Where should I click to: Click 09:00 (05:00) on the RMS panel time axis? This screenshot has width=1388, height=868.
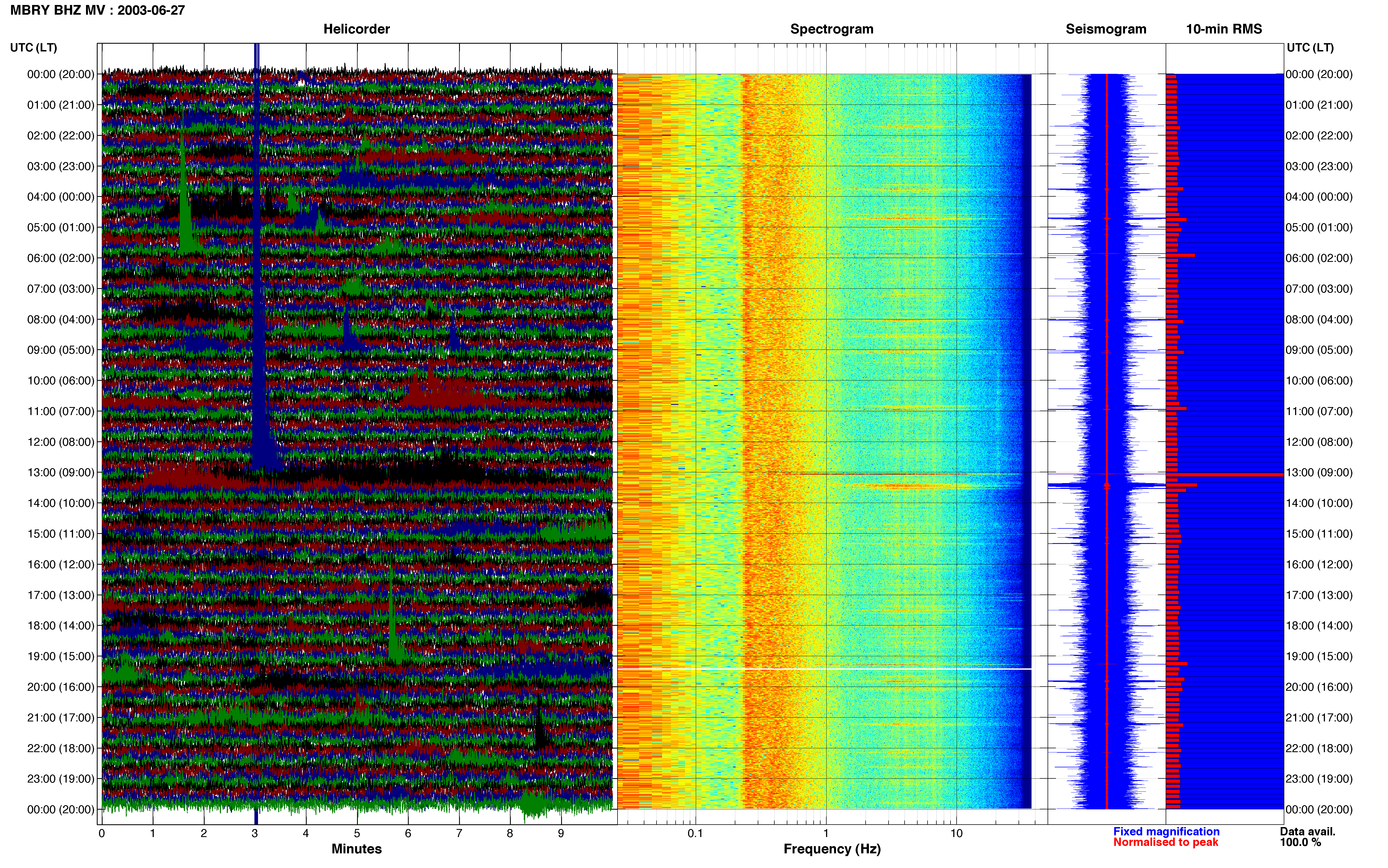click(1319, 350)
